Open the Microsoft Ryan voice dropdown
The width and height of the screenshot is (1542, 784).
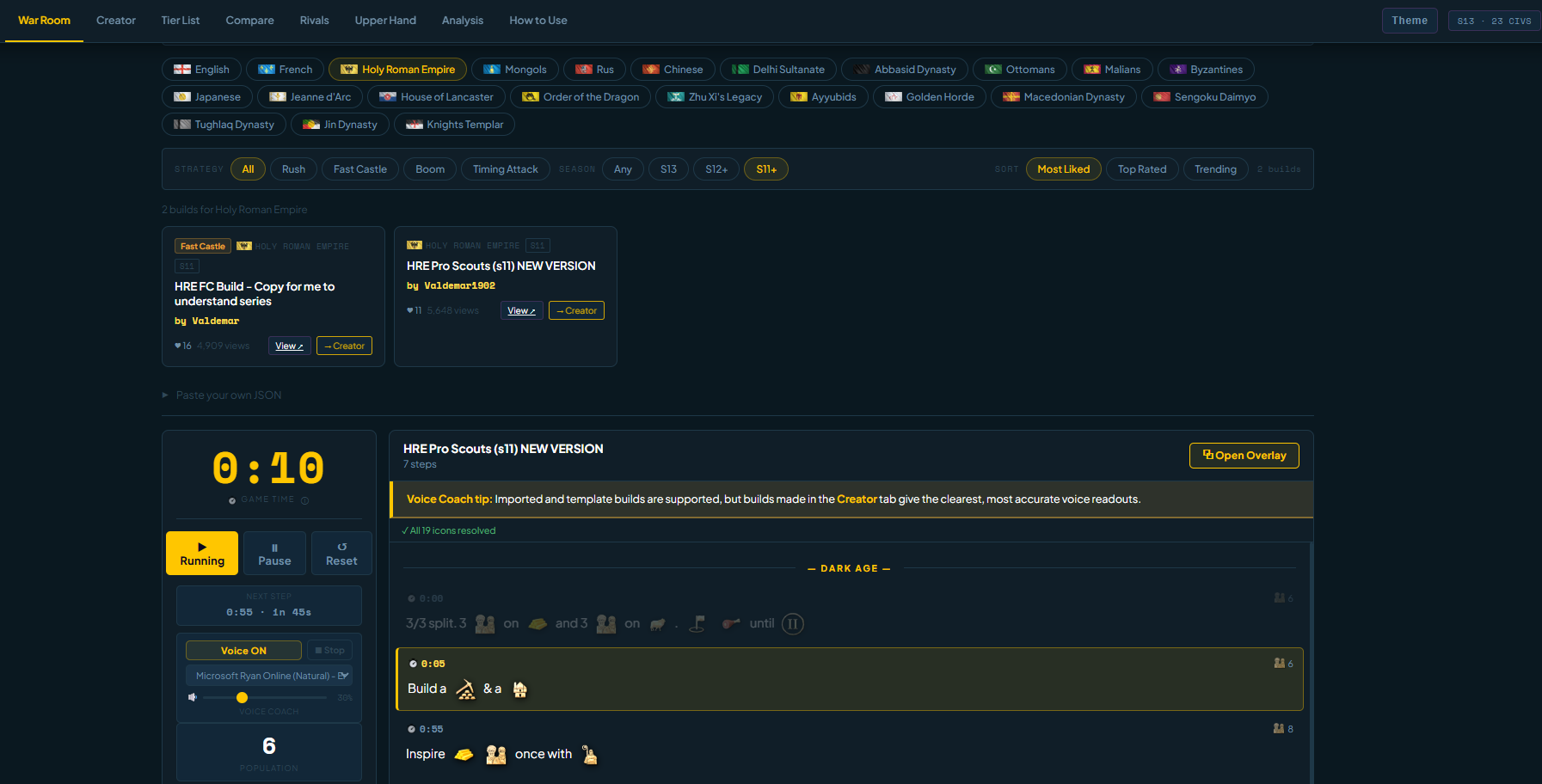click(269, 676)
